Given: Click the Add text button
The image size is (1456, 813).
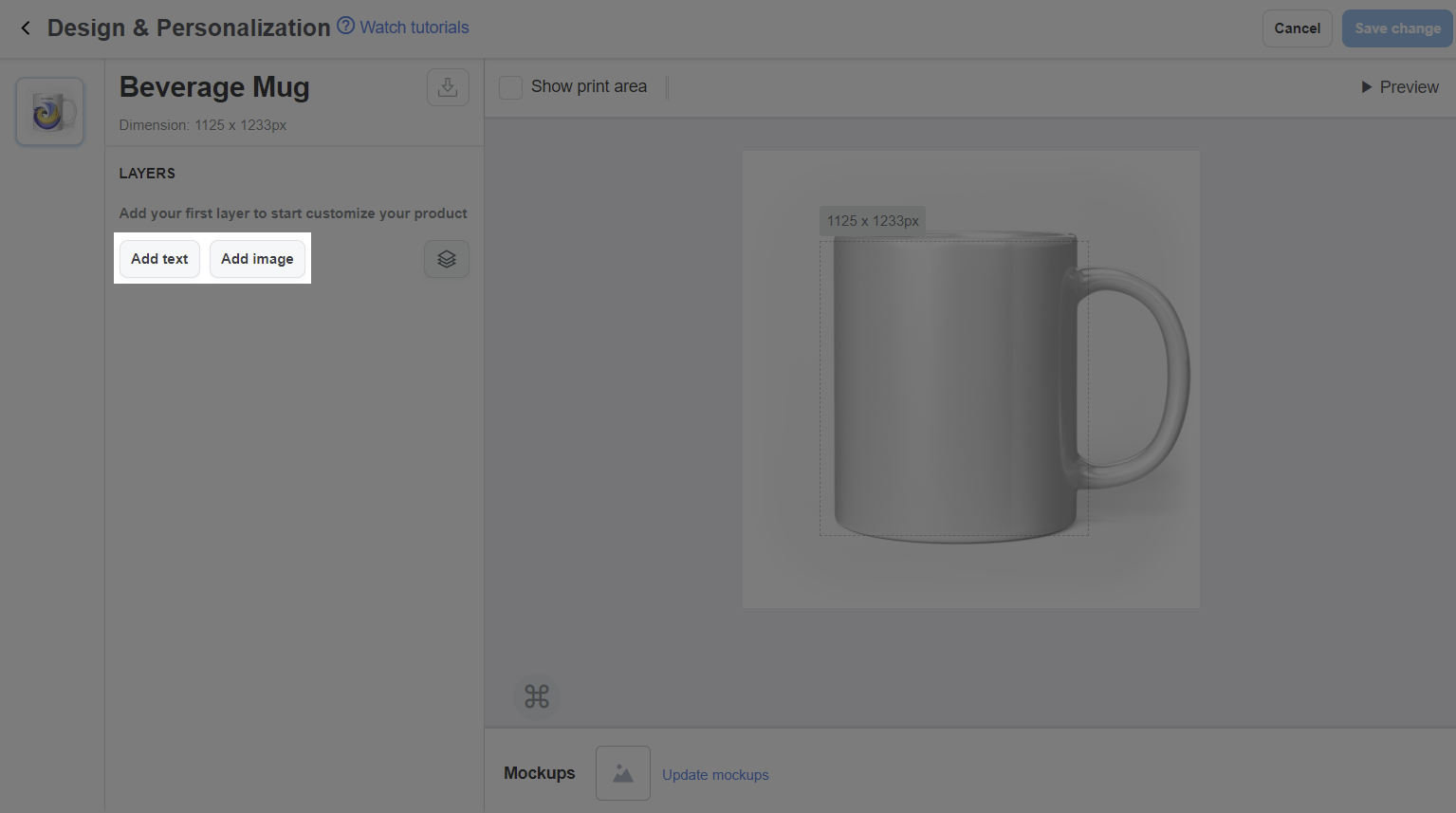Looking at the screenshot, I should 159,259.
